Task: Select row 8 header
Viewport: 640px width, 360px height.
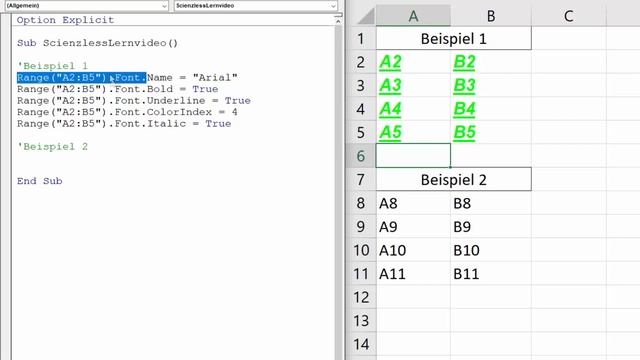Action: coord(361,203)
